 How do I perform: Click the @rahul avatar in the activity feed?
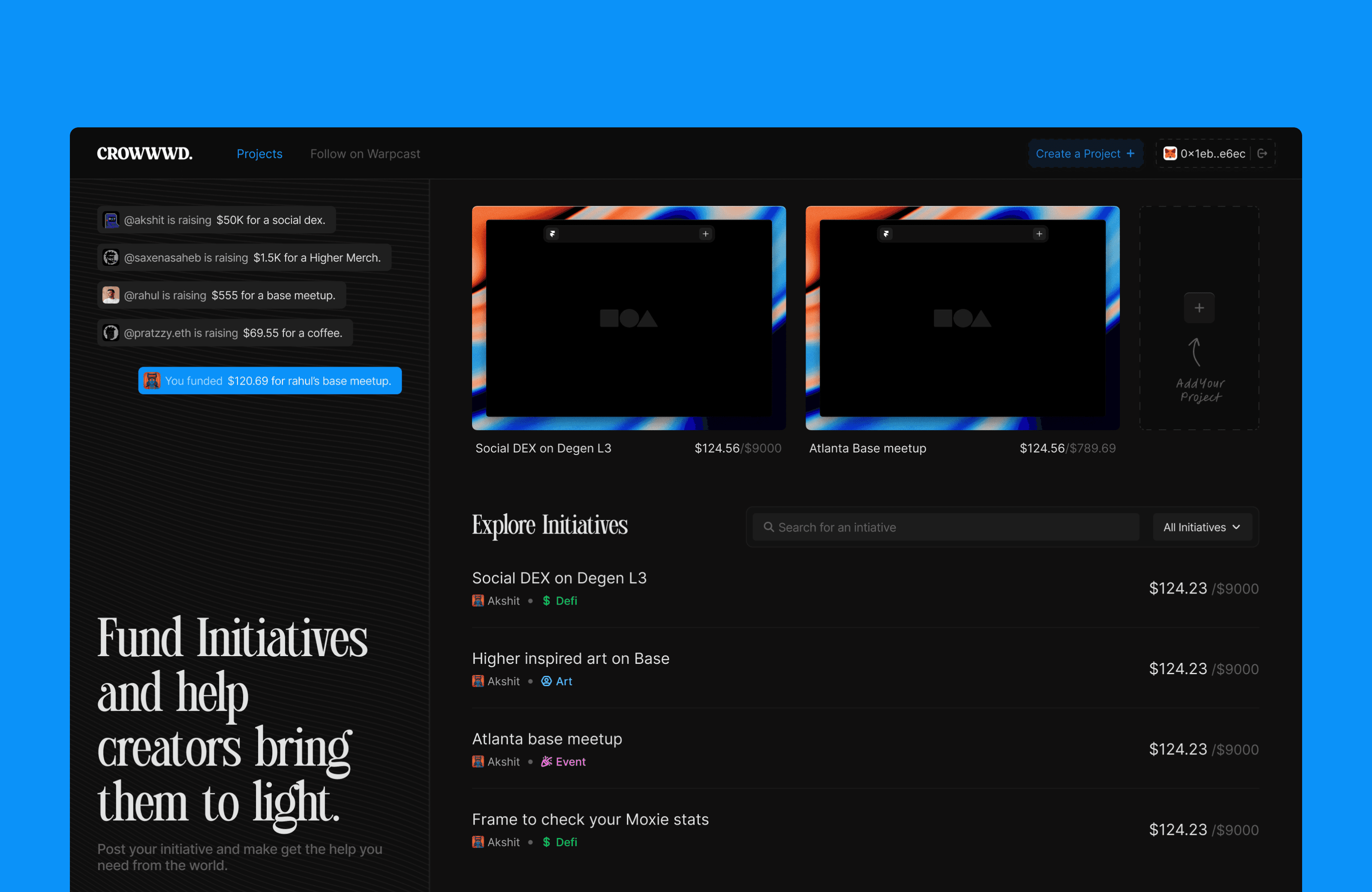[x=111, y=295]
